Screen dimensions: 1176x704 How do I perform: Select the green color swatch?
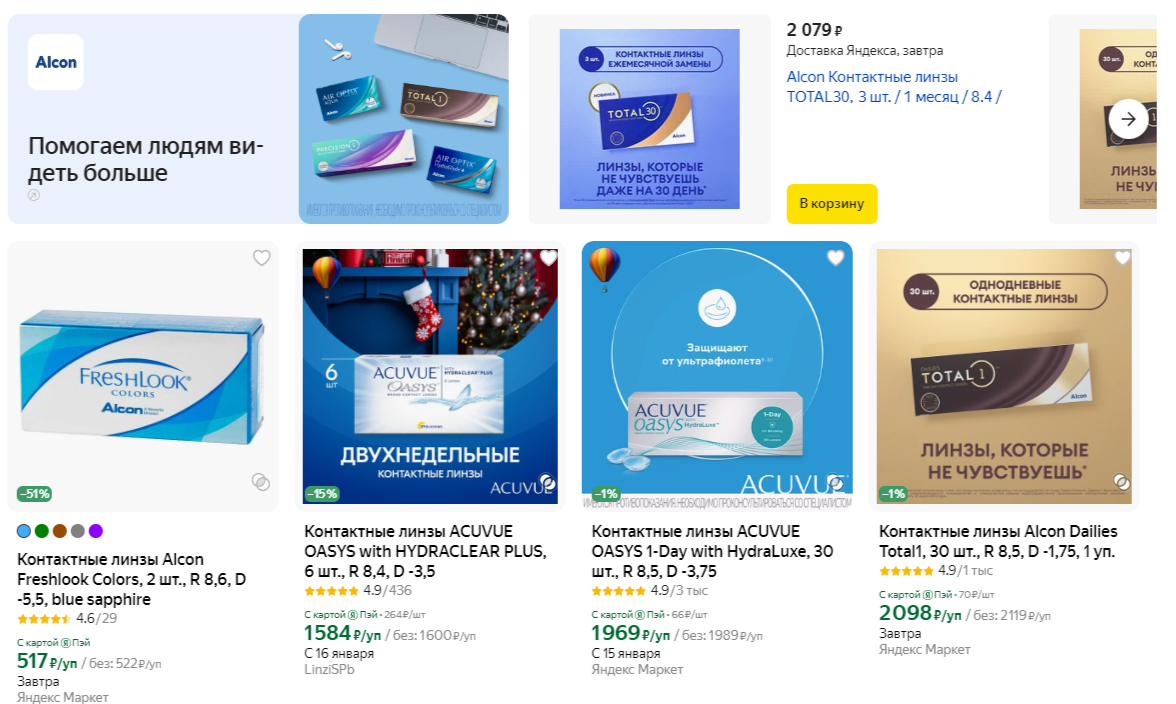point(42,531)
